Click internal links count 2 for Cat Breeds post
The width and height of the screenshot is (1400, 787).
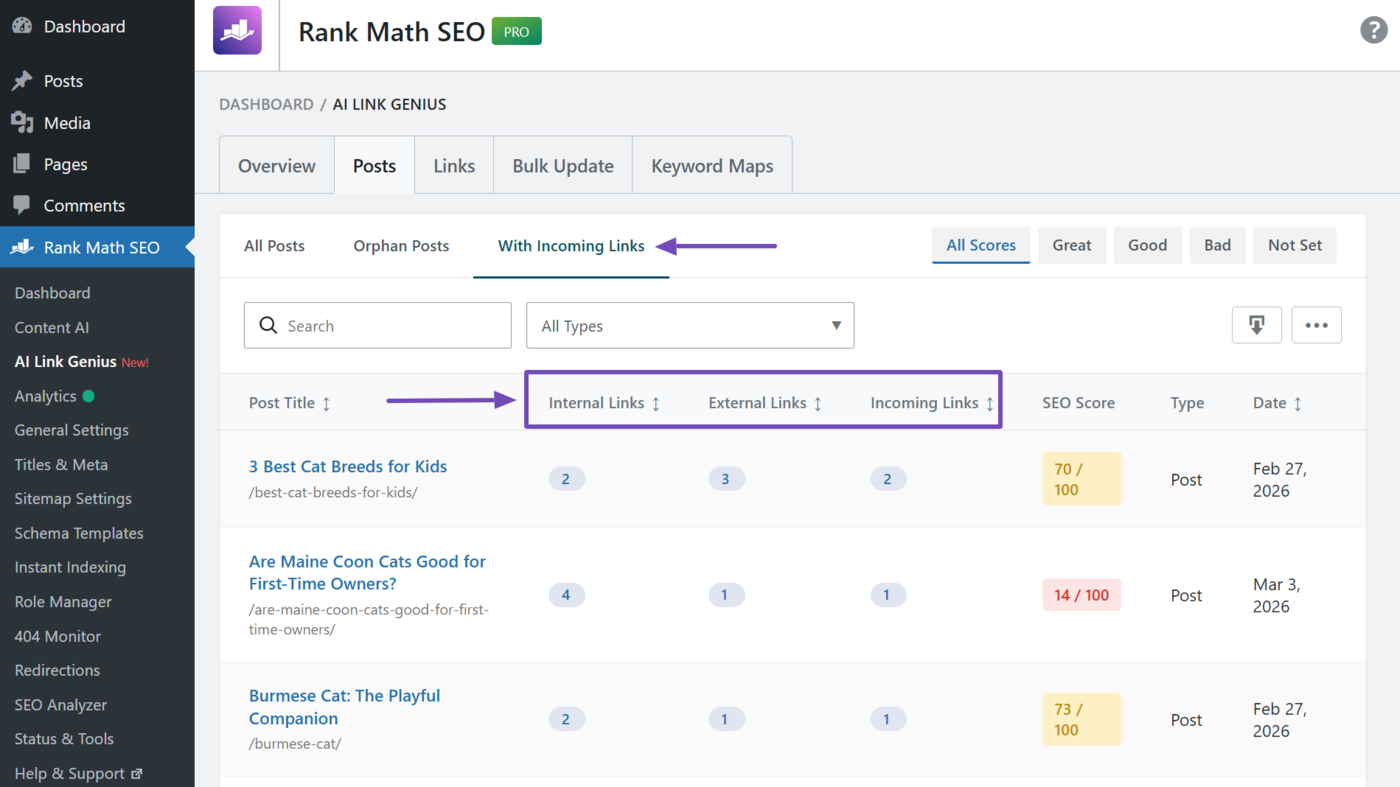tap(566, 479)
